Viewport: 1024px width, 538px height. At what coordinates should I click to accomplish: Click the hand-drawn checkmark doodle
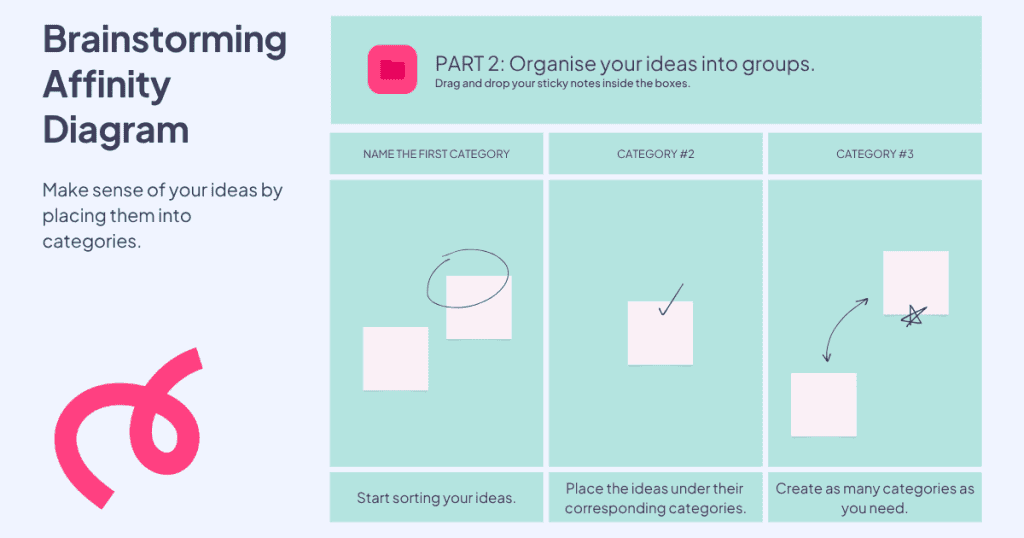tap(670, 299)
